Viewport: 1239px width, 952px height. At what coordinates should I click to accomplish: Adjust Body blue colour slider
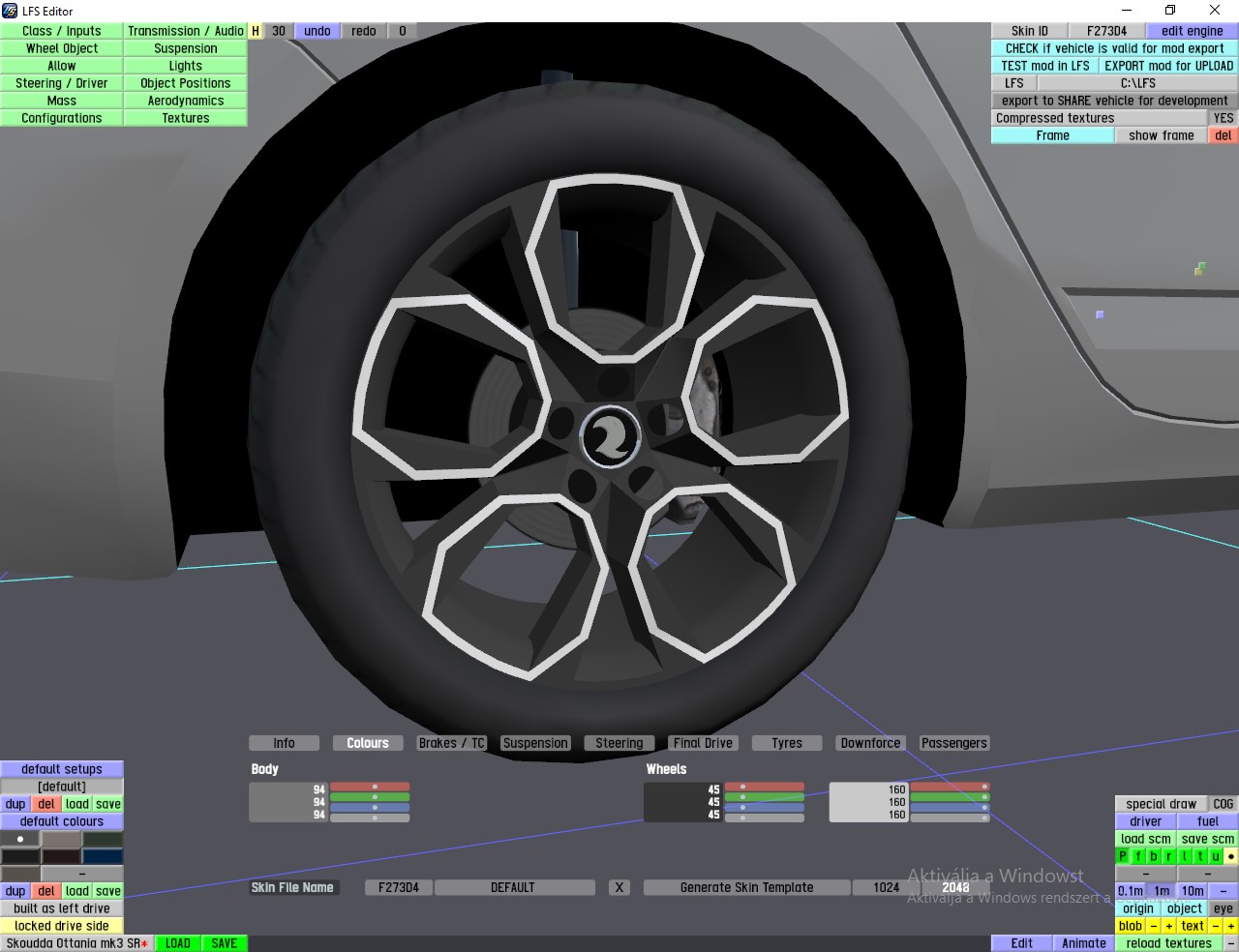[370, 808]
